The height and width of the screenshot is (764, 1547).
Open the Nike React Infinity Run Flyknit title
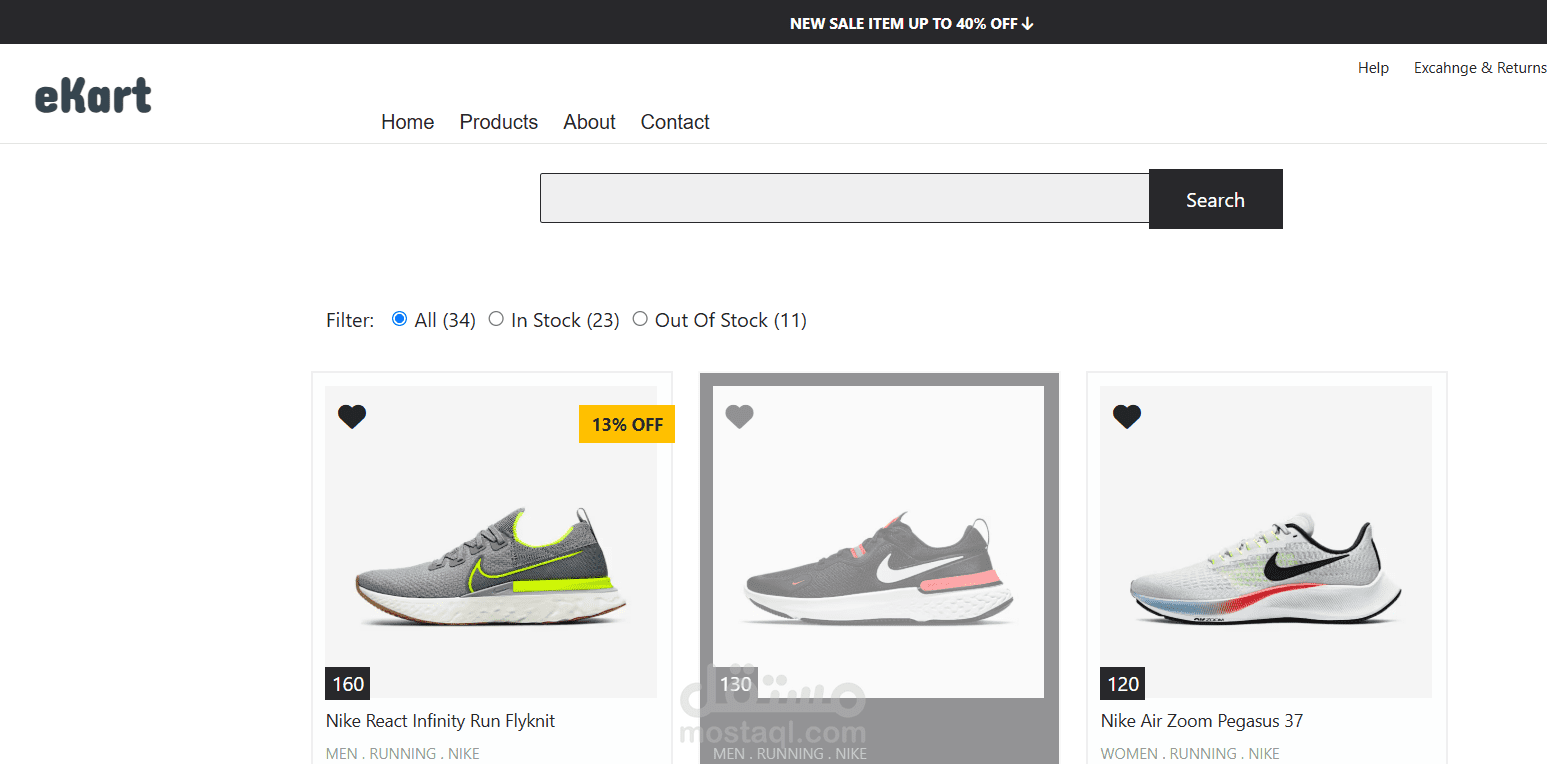tap(440, 721)
